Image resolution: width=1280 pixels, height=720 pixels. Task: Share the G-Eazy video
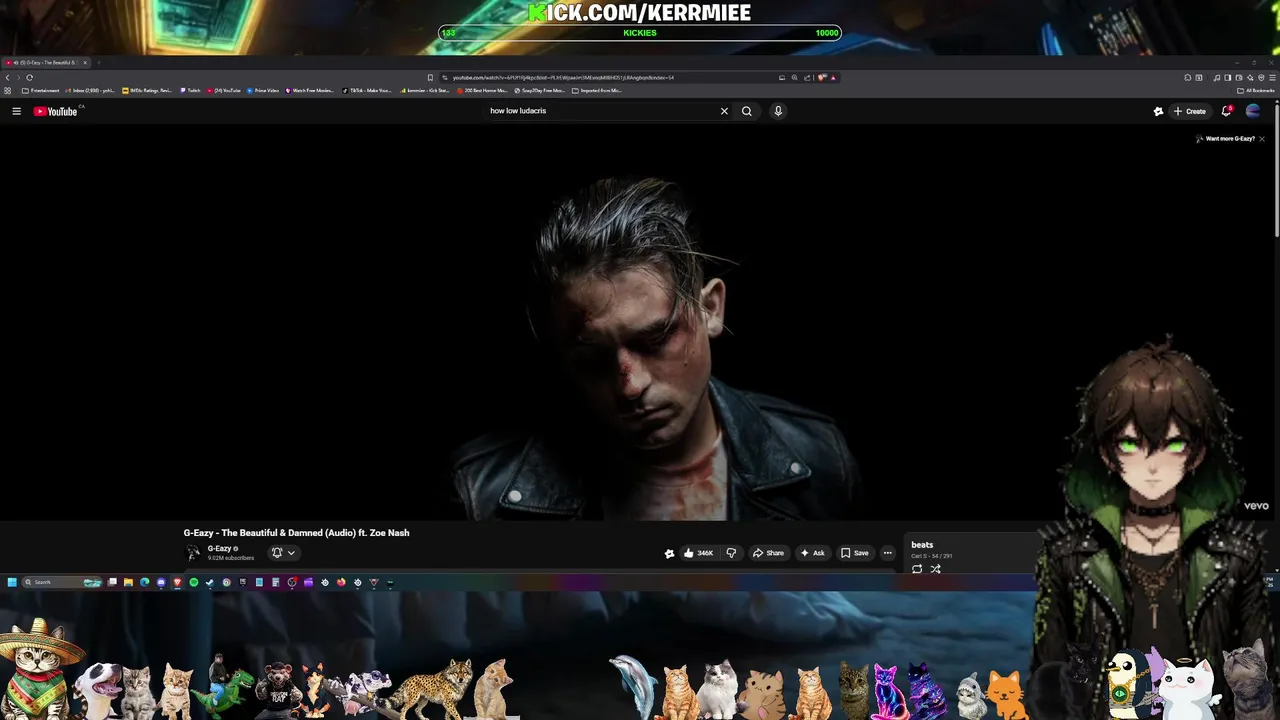click(x=768, y=553)
